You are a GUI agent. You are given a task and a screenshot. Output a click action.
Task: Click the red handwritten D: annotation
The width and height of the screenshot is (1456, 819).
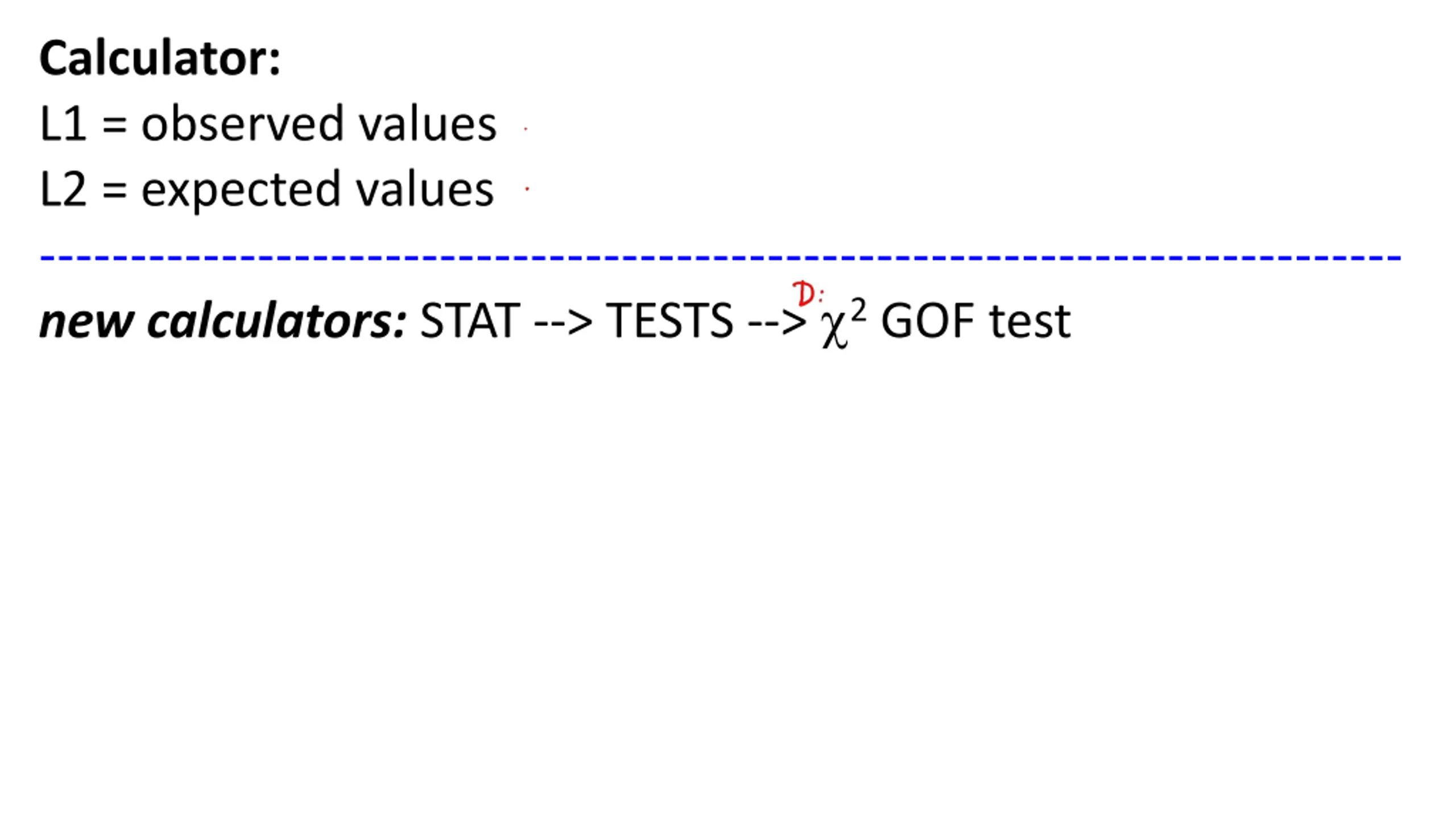click(808, 293)
